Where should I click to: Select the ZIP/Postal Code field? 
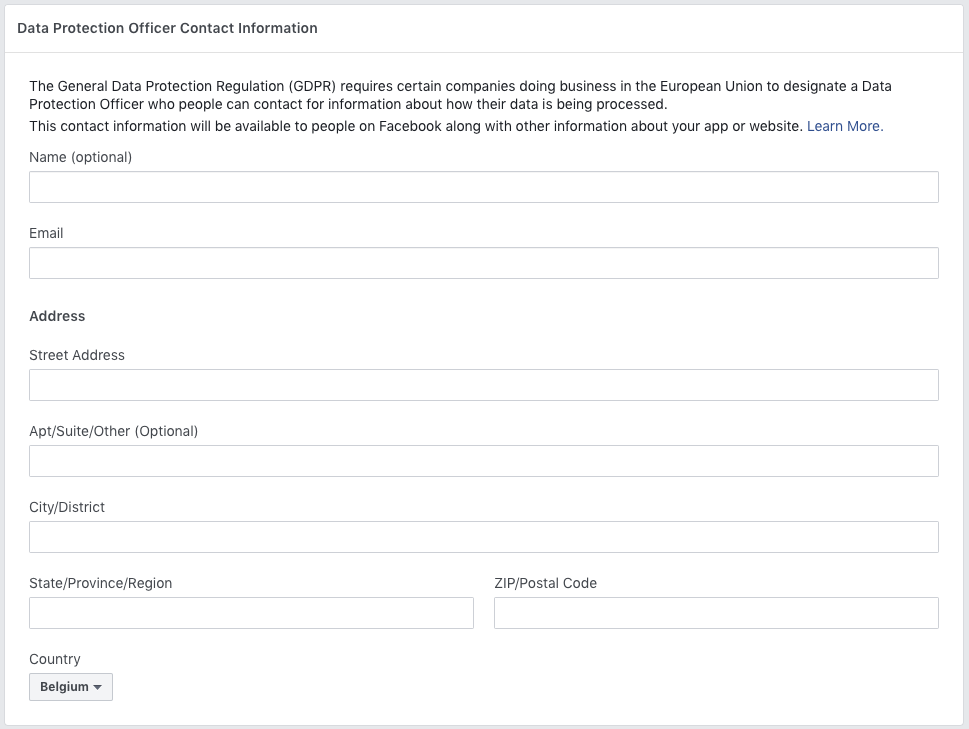point(716,613)
